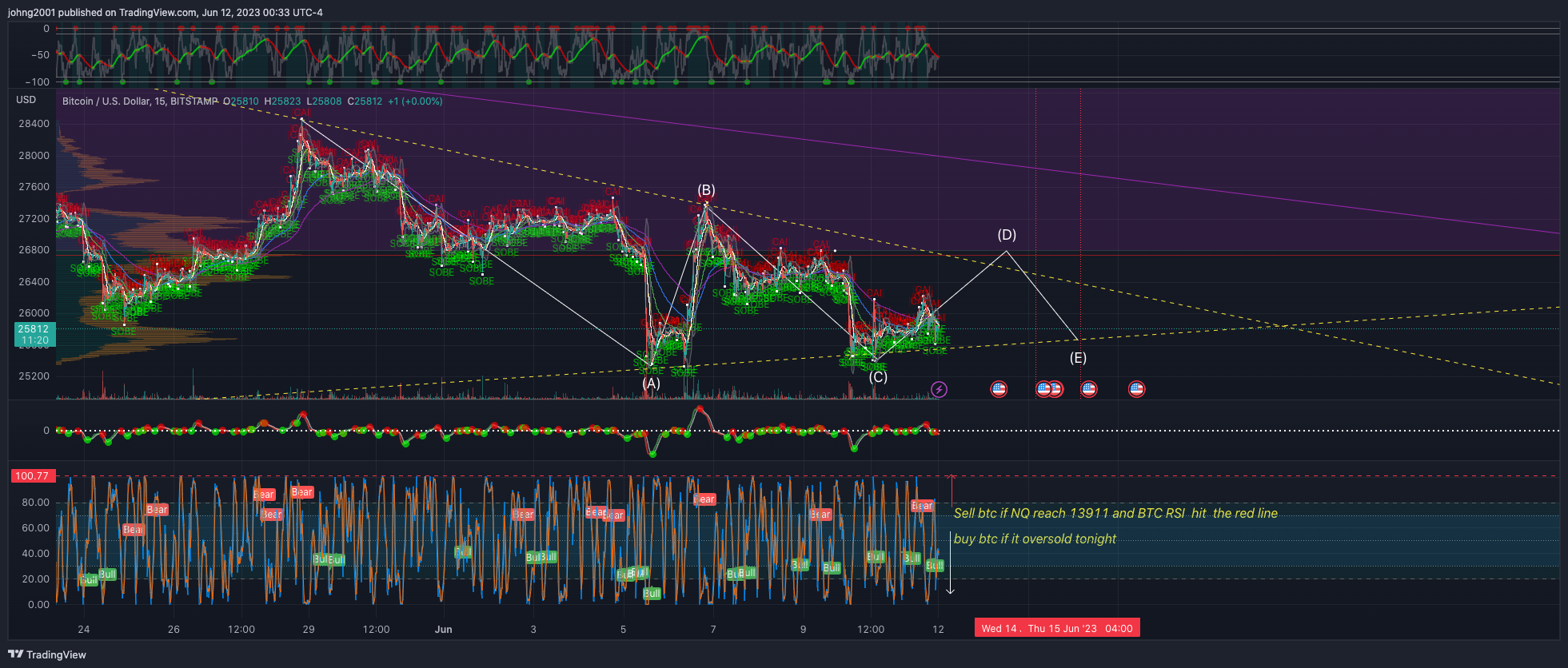Screen dimensions: 1568x668
Task: Click the 25812 current price label
Action: (x=34, y=328)
